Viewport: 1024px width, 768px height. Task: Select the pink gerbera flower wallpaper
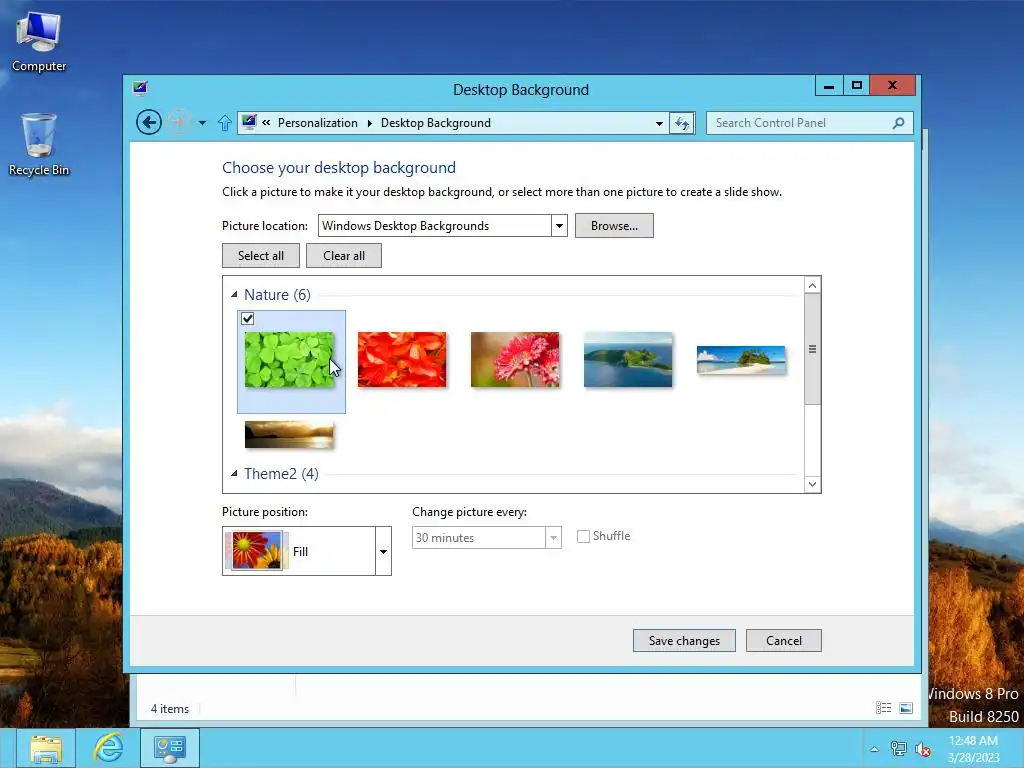[x=515, y=360]
